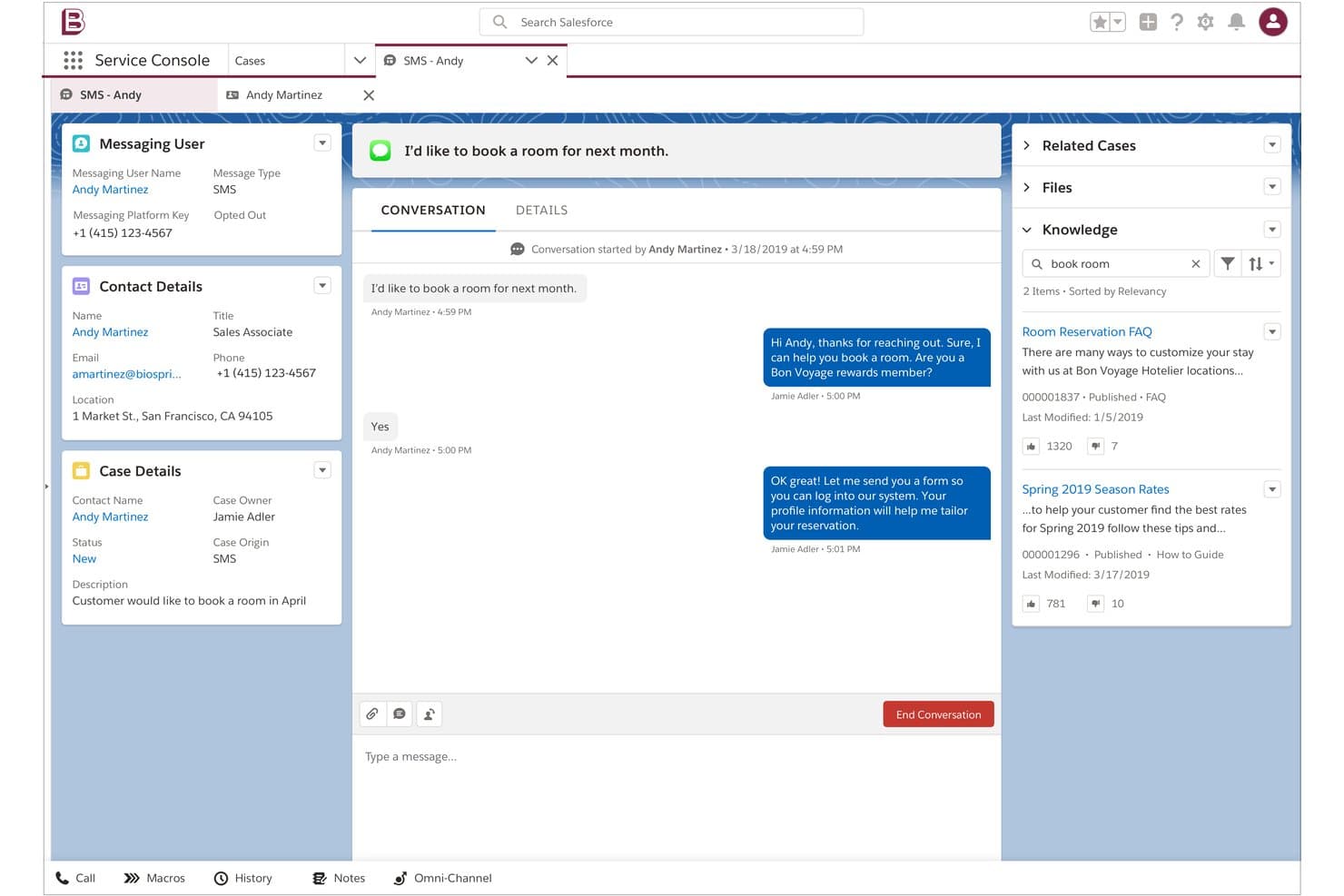The width and height of the screenshot is (1344, 896).
Task: Click the Type a message box
Action: tap(677, 796)
